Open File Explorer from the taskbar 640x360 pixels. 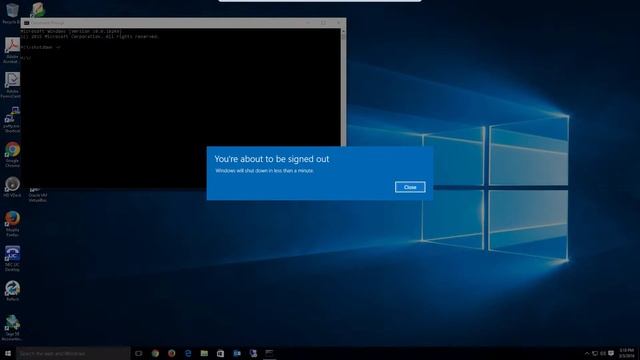point(204,353)
